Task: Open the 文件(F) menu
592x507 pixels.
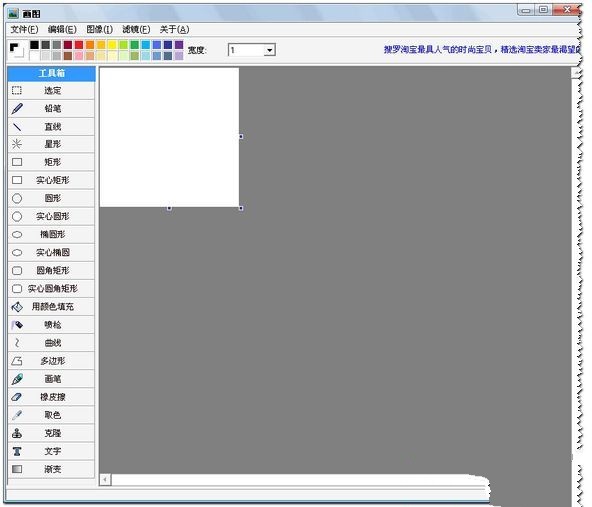Action: [x=24, y=29]
